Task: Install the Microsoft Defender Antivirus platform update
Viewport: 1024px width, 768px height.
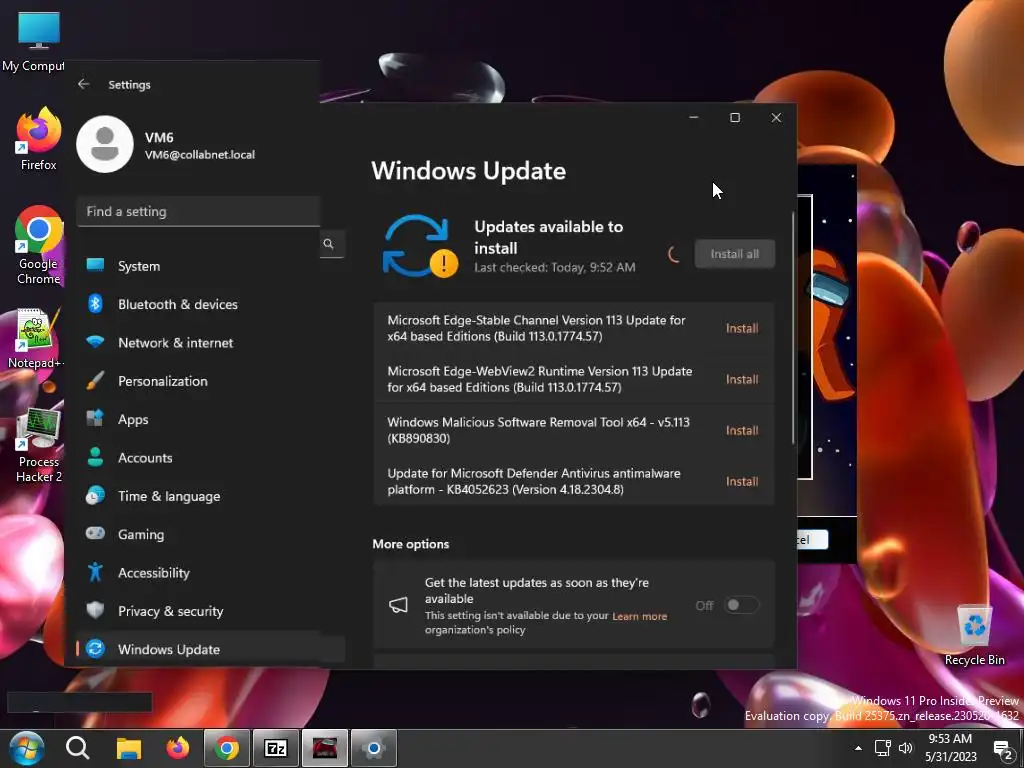Action: [742, 481]
